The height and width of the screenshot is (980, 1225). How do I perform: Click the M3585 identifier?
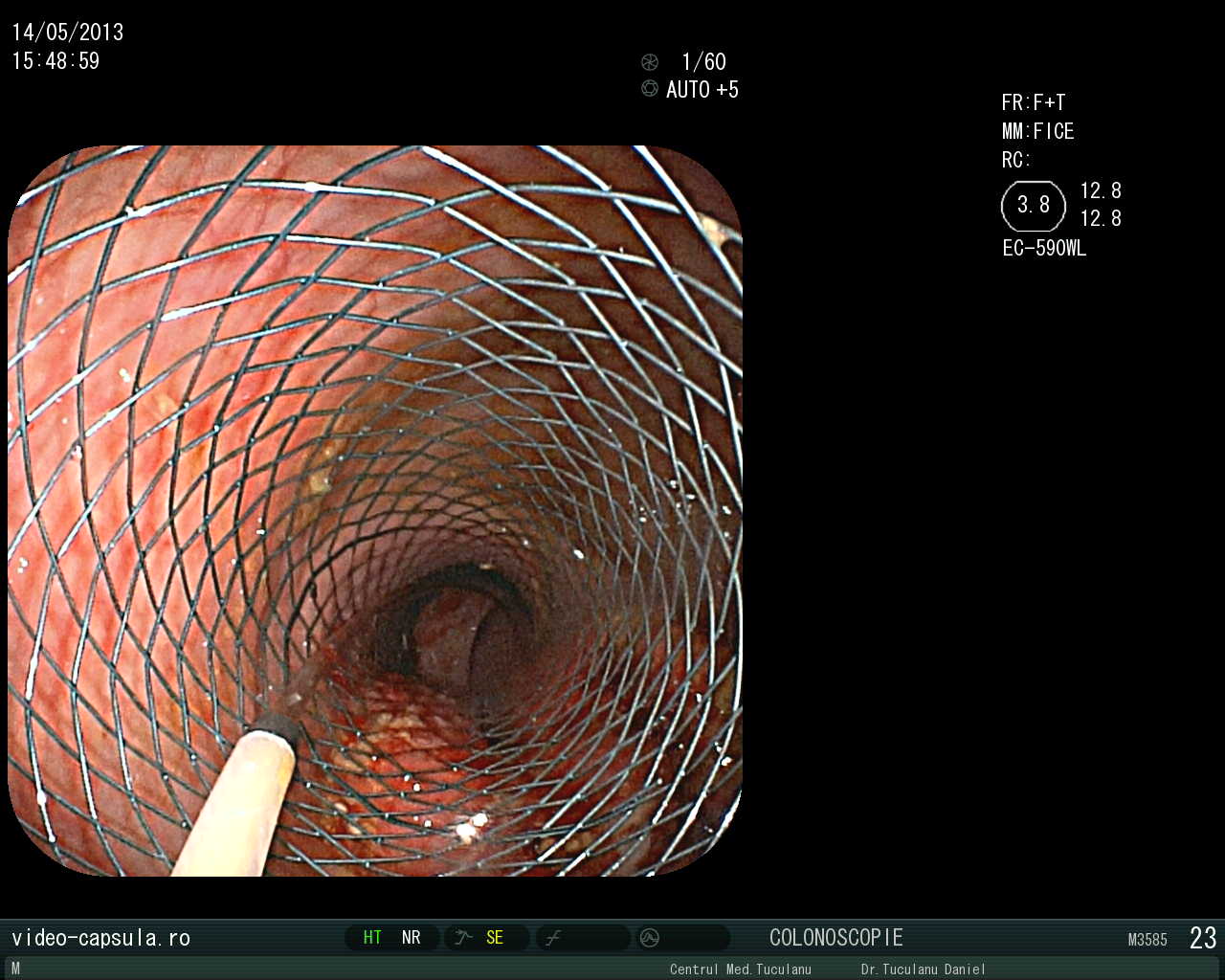tap(1147, 940)
